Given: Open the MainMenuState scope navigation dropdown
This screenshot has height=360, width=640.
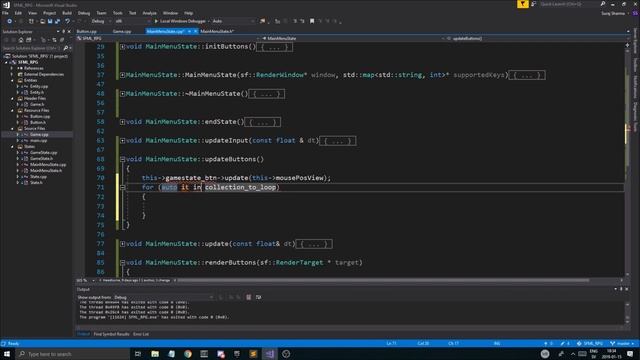Looking at the screenshot, I should click(351, 39).
